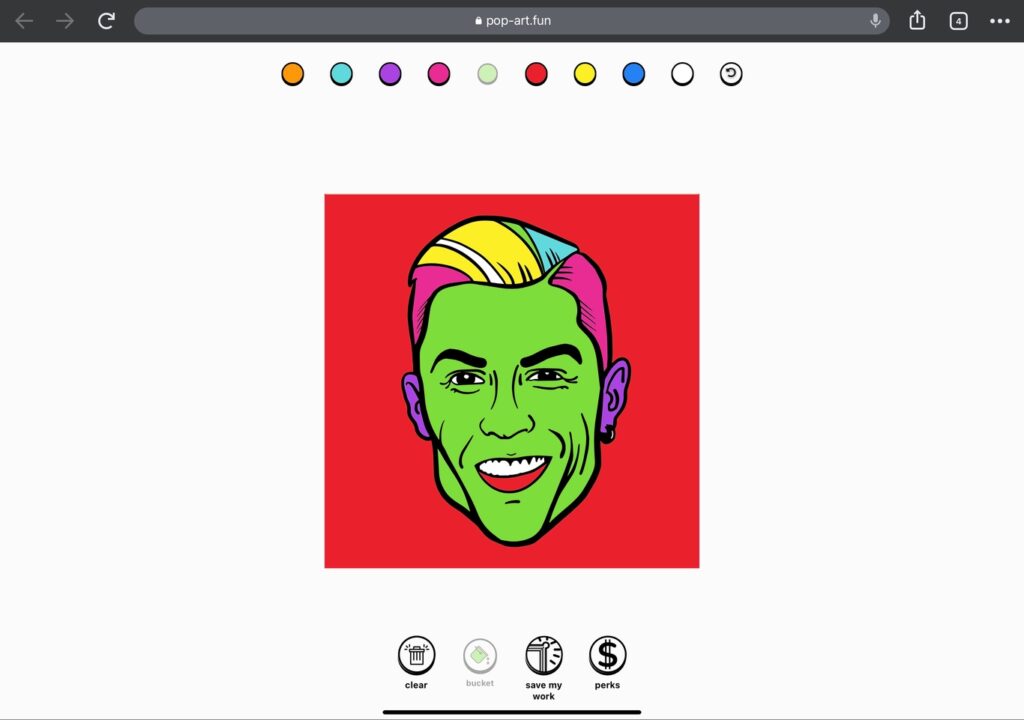Screen dimensions: 1024x720
Task: Show the open tabs switcher
Action: tap(958, 21)
